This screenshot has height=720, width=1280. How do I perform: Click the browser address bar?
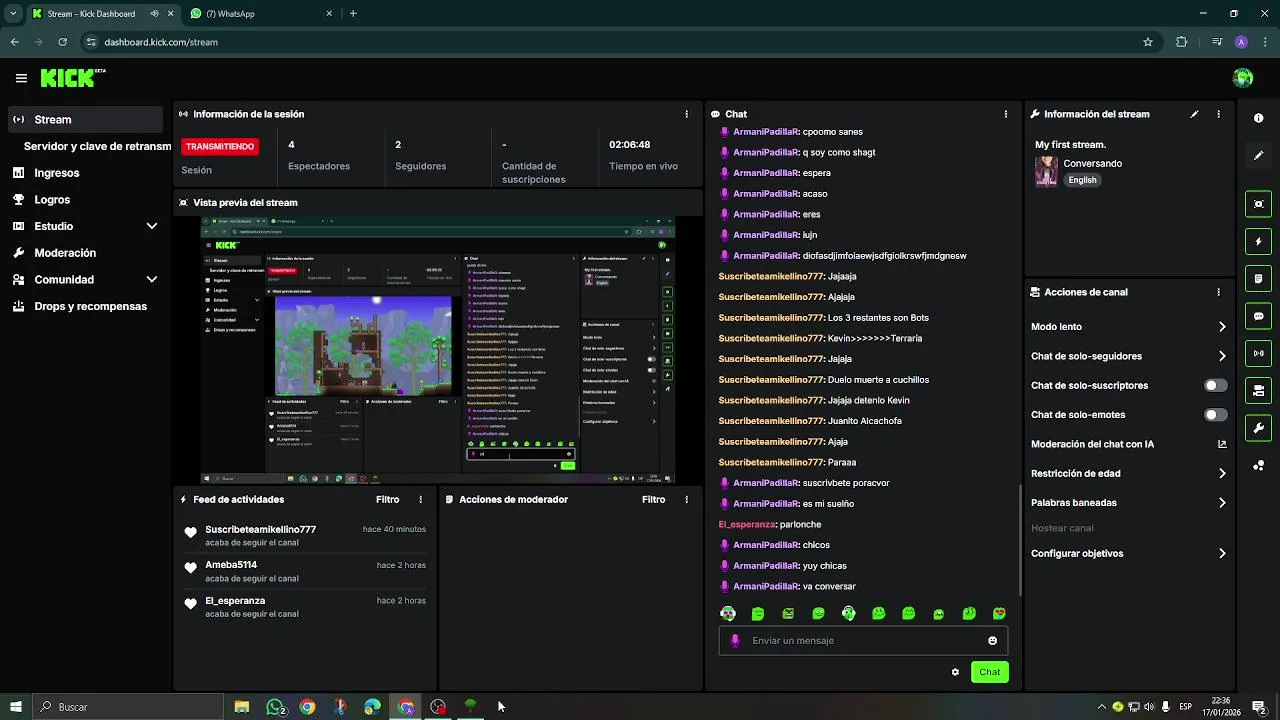(620, 42)
